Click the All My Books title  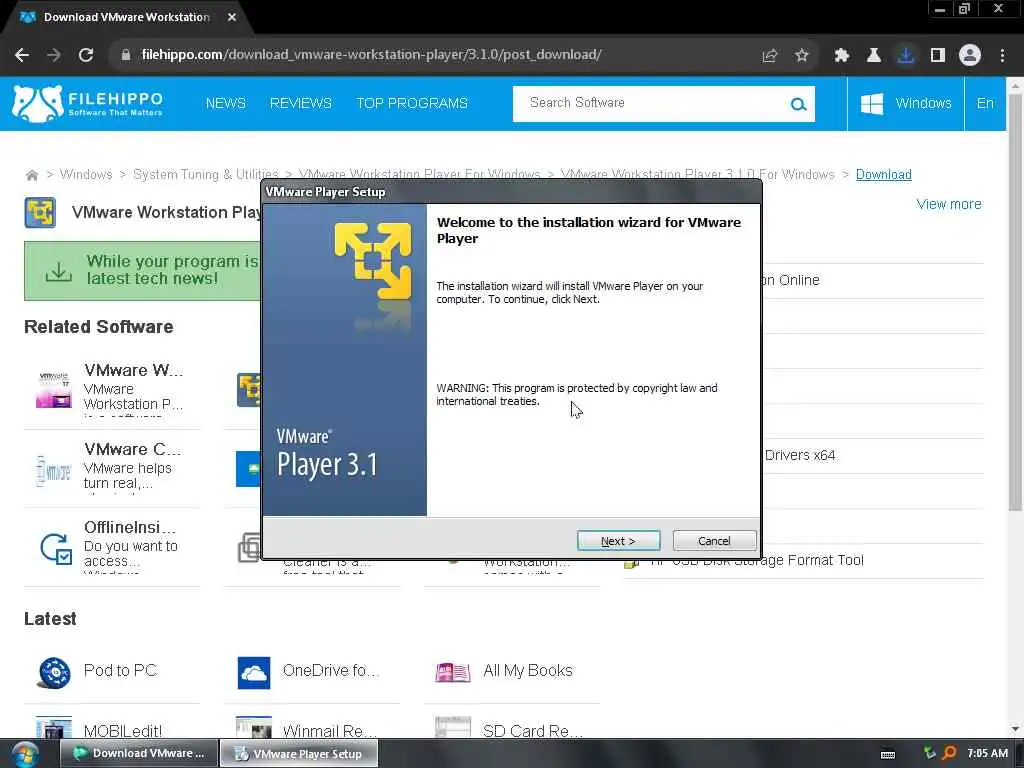tap(528, 671)
